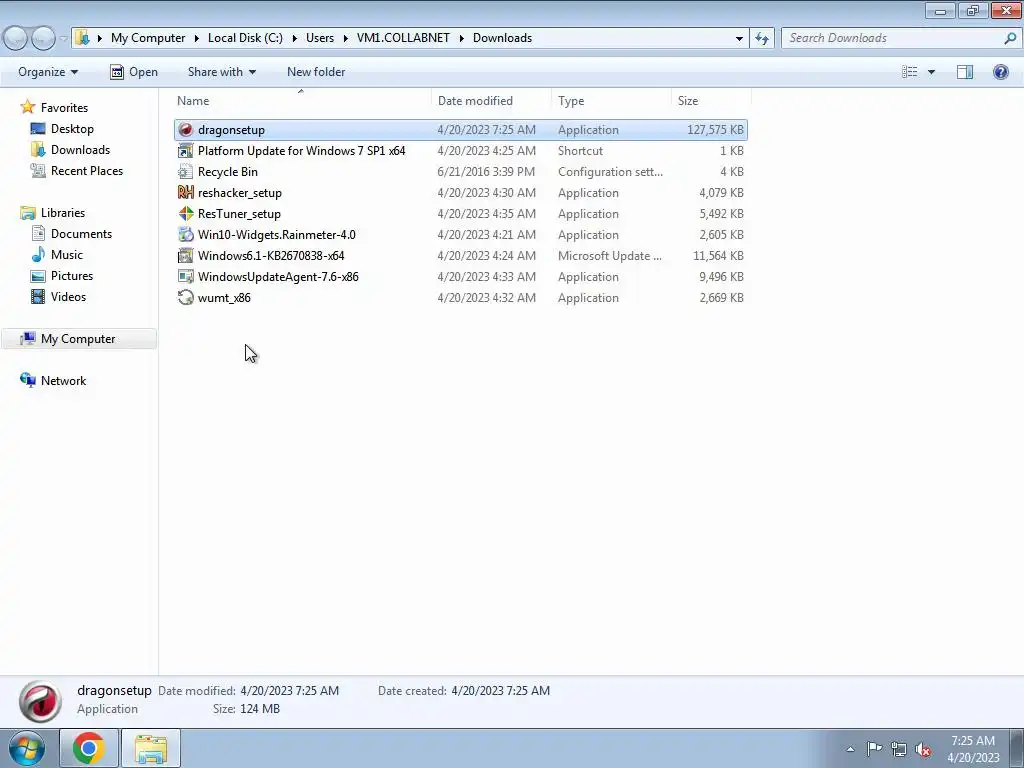Click the WindowsUpdateAgent-7.6-x86 icon
Image resolution: width=1024 pixels, height=768 pixels.
pos(186,276)
